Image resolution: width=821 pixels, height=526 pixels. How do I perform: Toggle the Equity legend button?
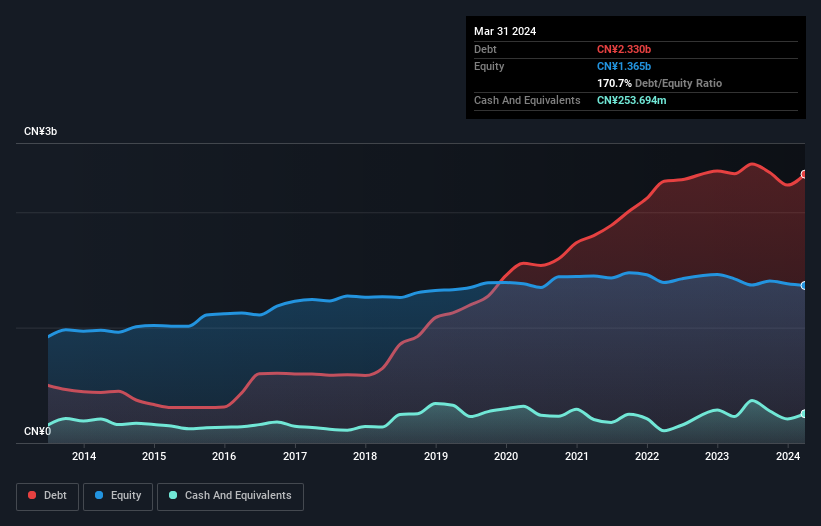click(118, 496)
